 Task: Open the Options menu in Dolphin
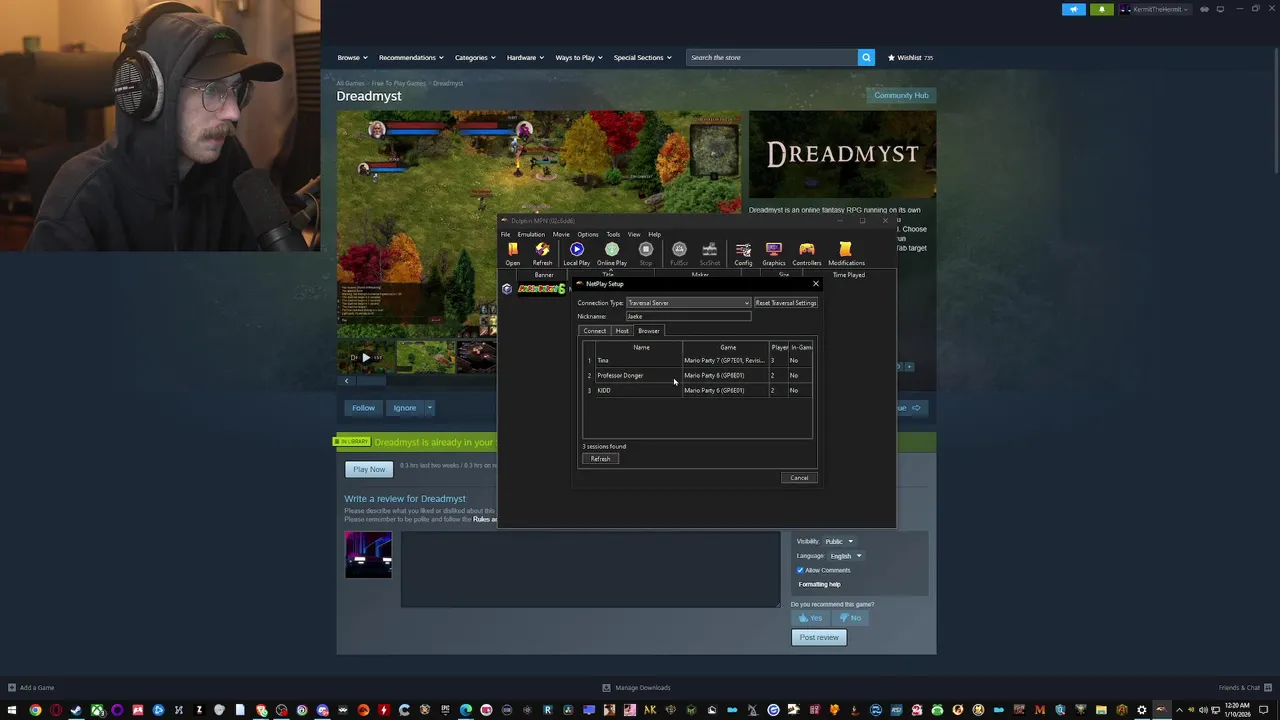pyautogui.click(x=588, y=234)
